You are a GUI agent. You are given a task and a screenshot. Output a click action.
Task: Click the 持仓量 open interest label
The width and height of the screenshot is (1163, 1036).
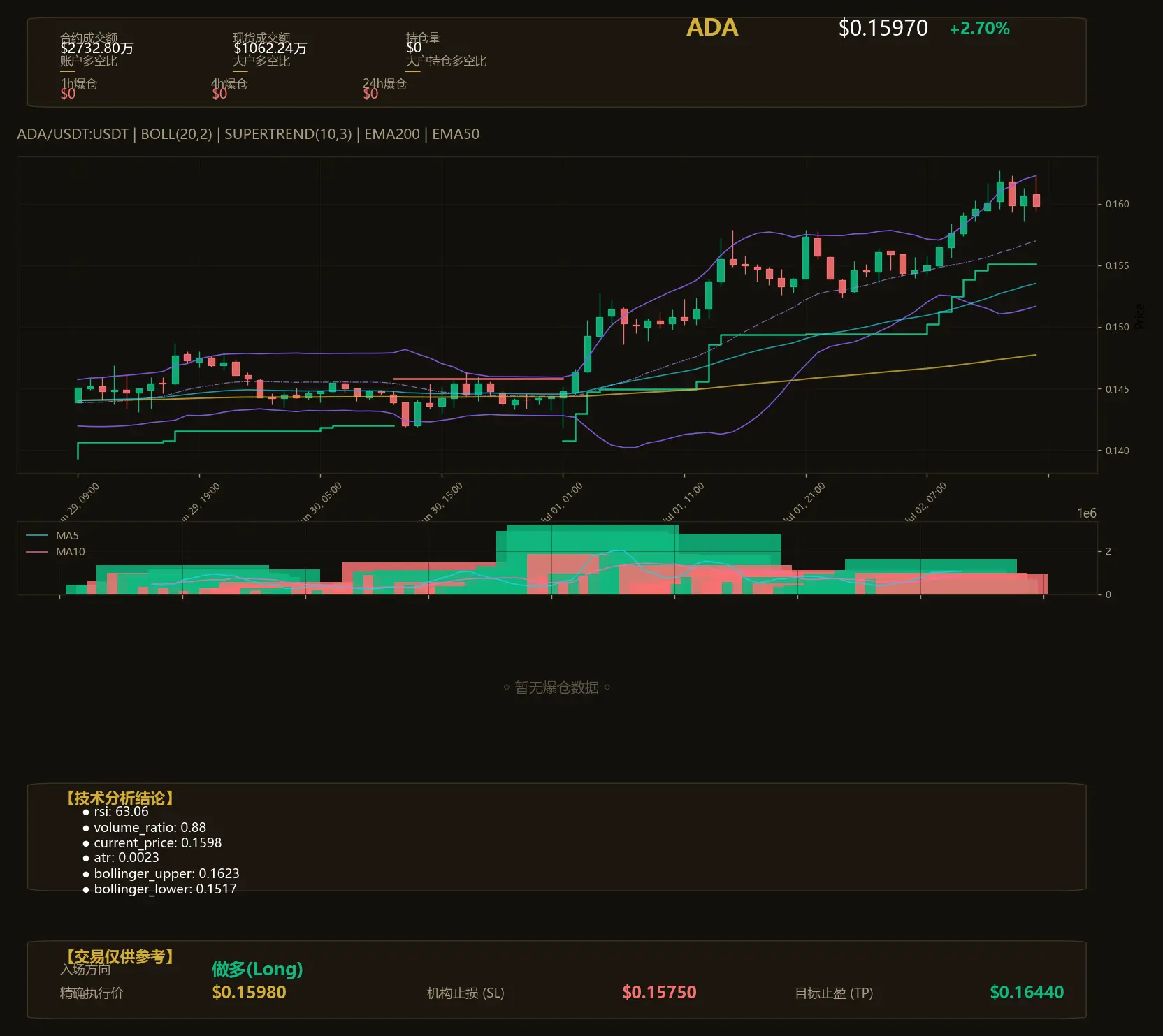tap(423, 38)
